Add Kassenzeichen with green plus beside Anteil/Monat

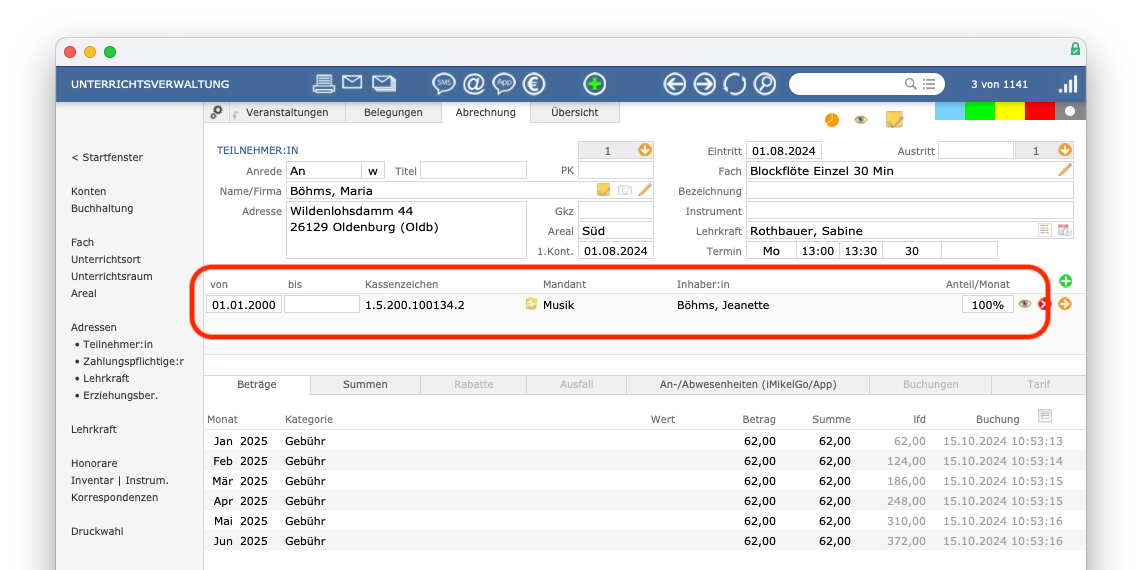(1066, 281)
